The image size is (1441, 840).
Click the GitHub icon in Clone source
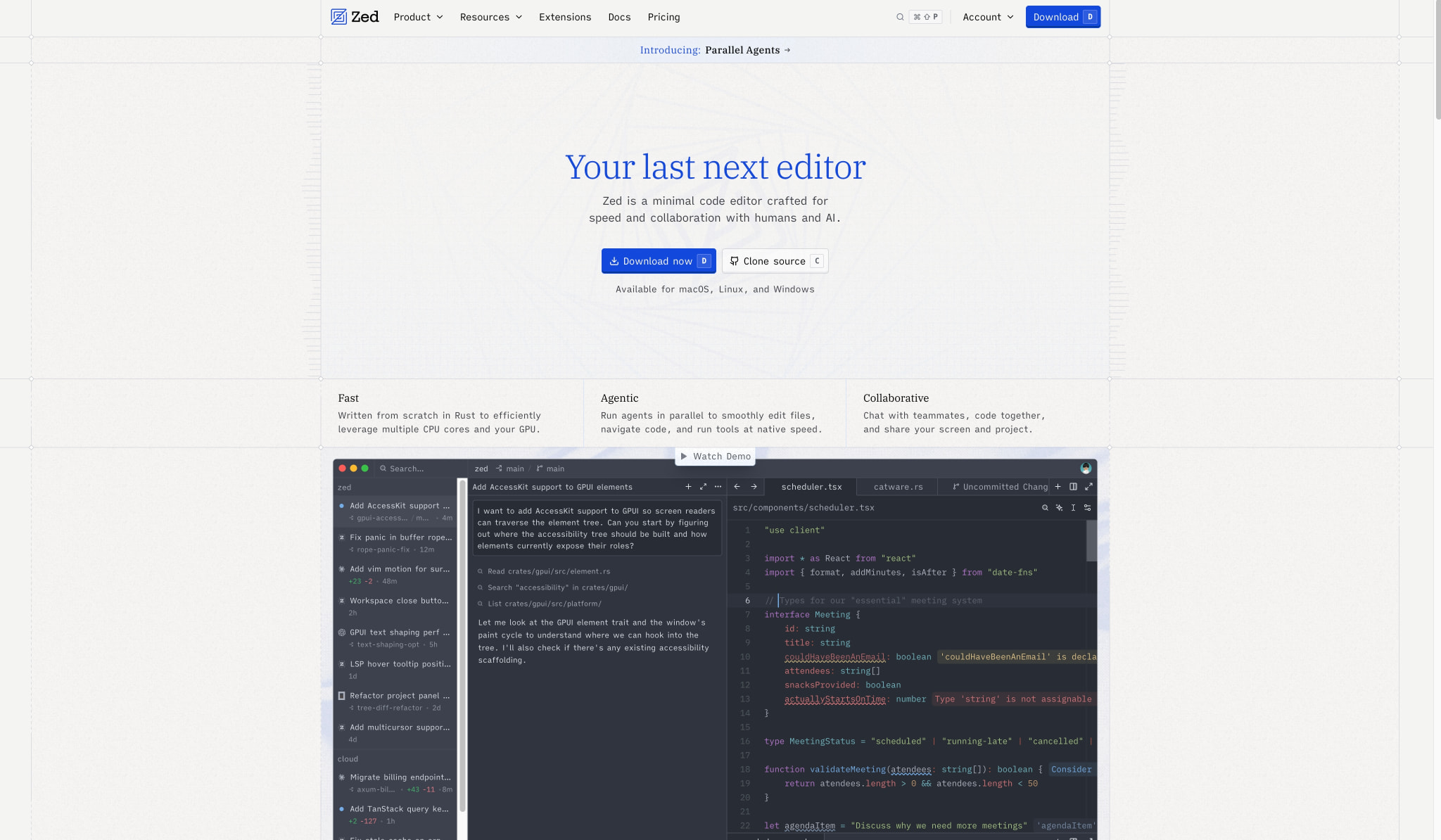pyautogui.click(x=734, y=261)
